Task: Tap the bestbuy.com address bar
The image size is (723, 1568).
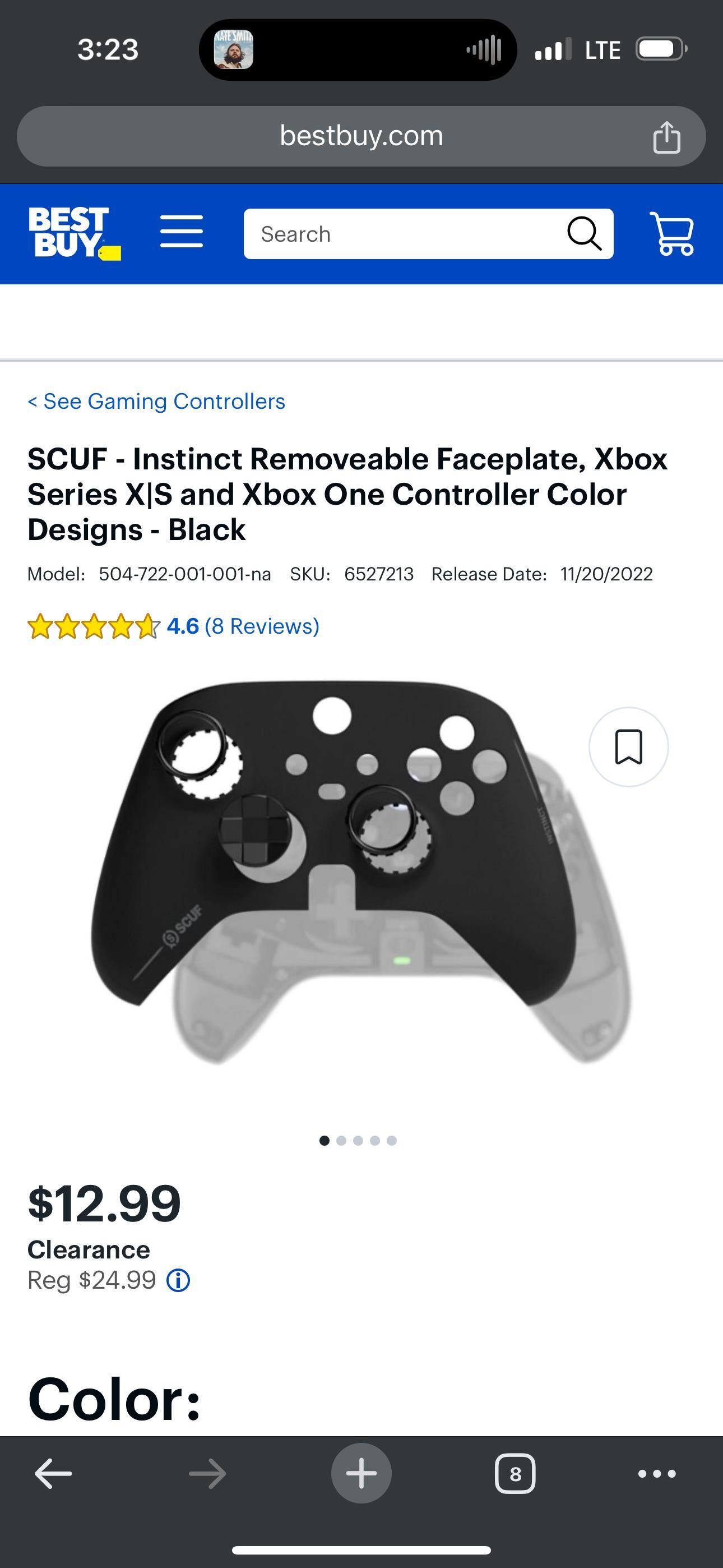Action: click(361, 136)
